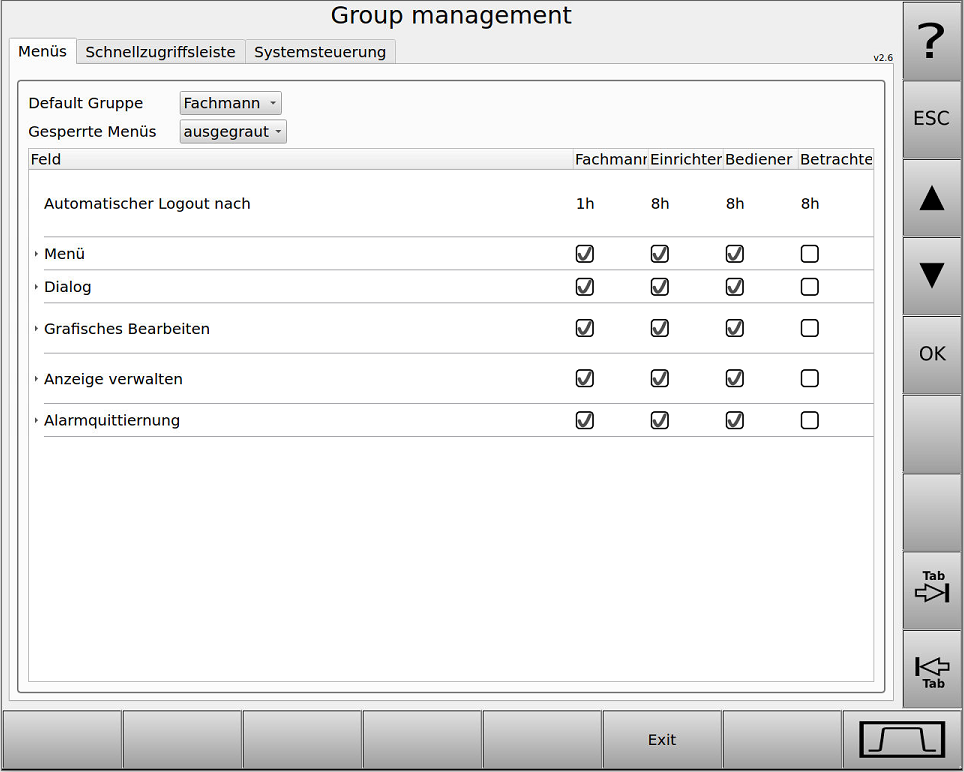
Task: Expand the Menü row
Action: (x=35, y=254)
